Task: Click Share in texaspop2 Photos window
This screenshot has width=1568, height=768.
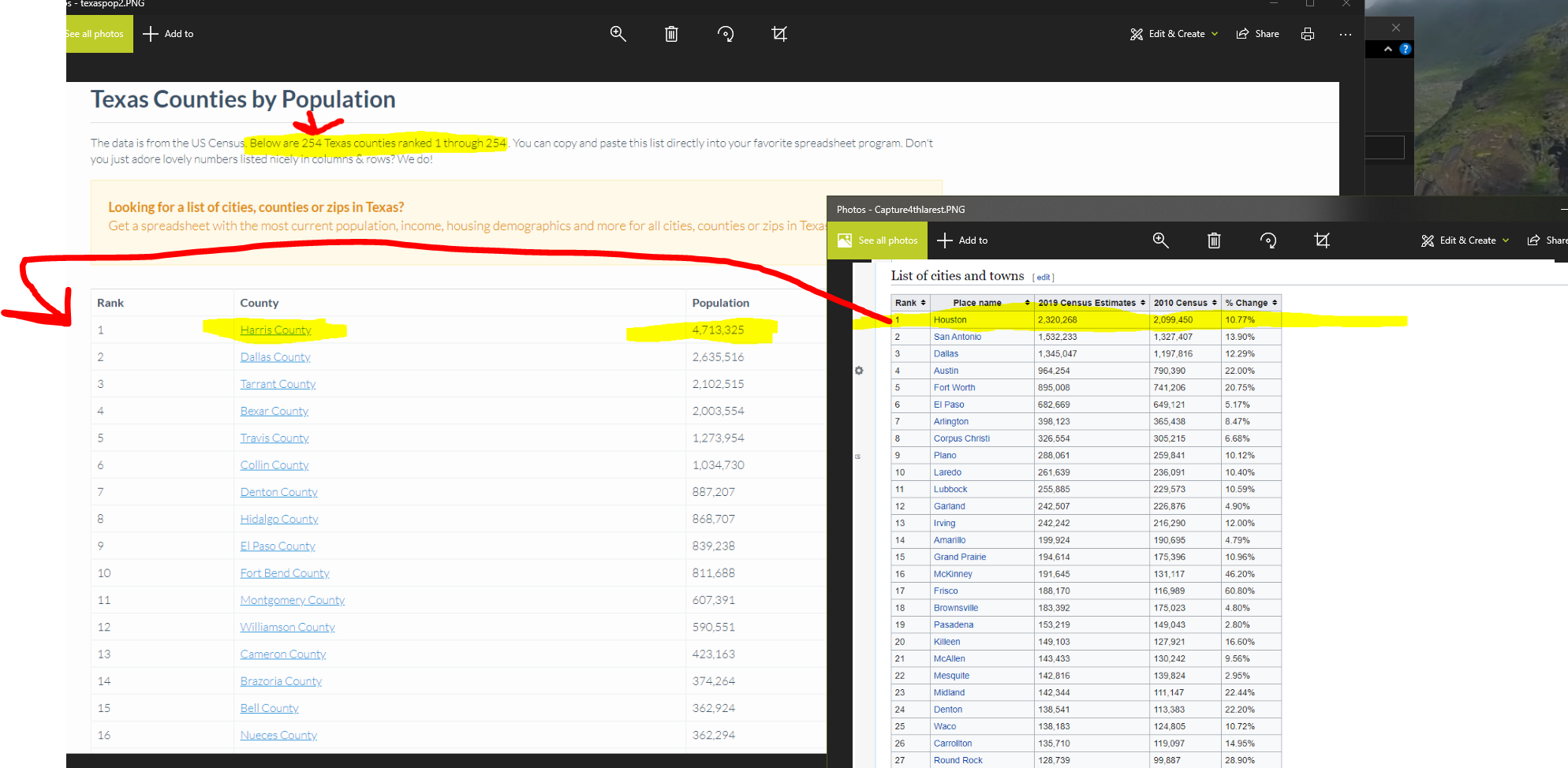Action: 1258,34
